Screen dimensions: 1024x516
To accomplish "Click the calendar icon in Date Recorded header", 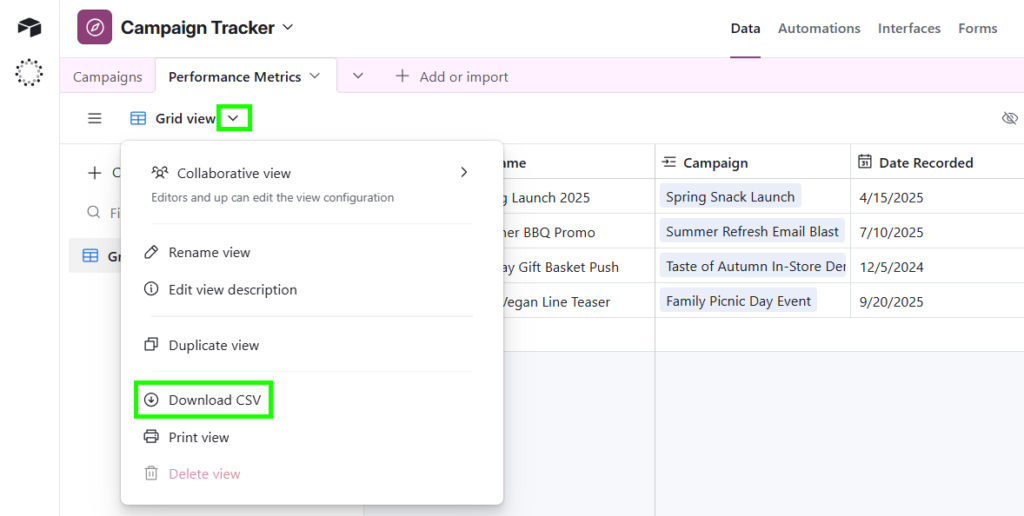I will [865, 162].
